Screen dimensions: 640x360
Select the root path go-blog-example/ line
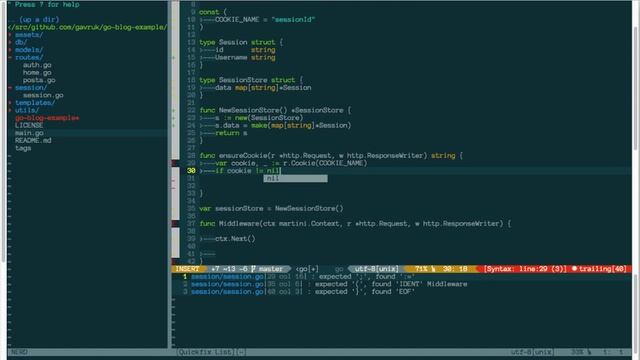pos(87,27)
